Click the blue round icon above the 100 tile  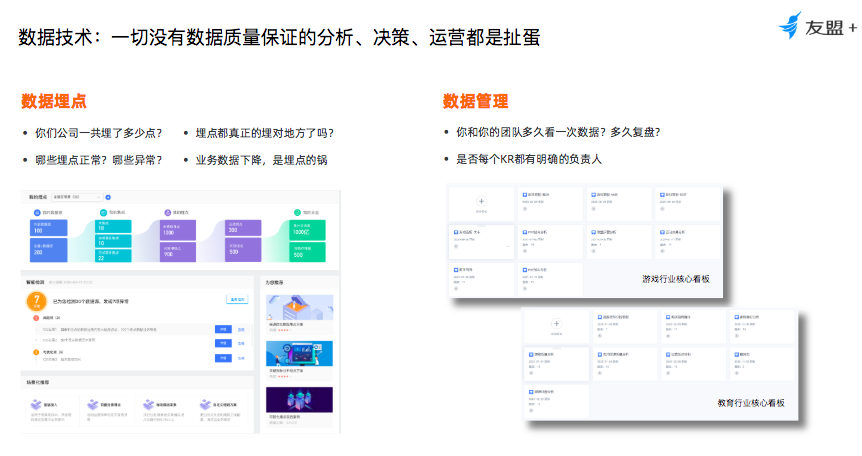(37, 212)
